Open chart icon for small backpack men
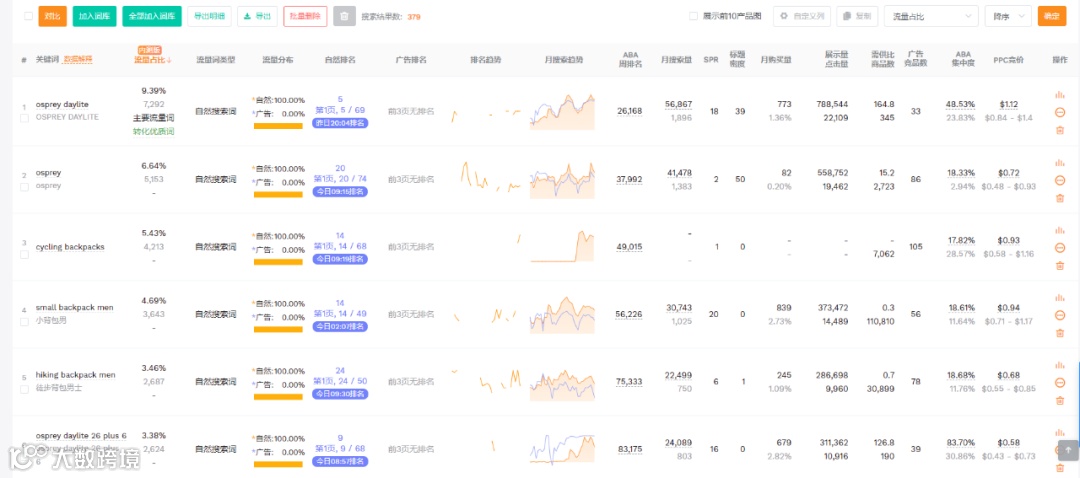Image resolution: width=1080 pixels, height=478 pixels. [x=1059, y=298]
